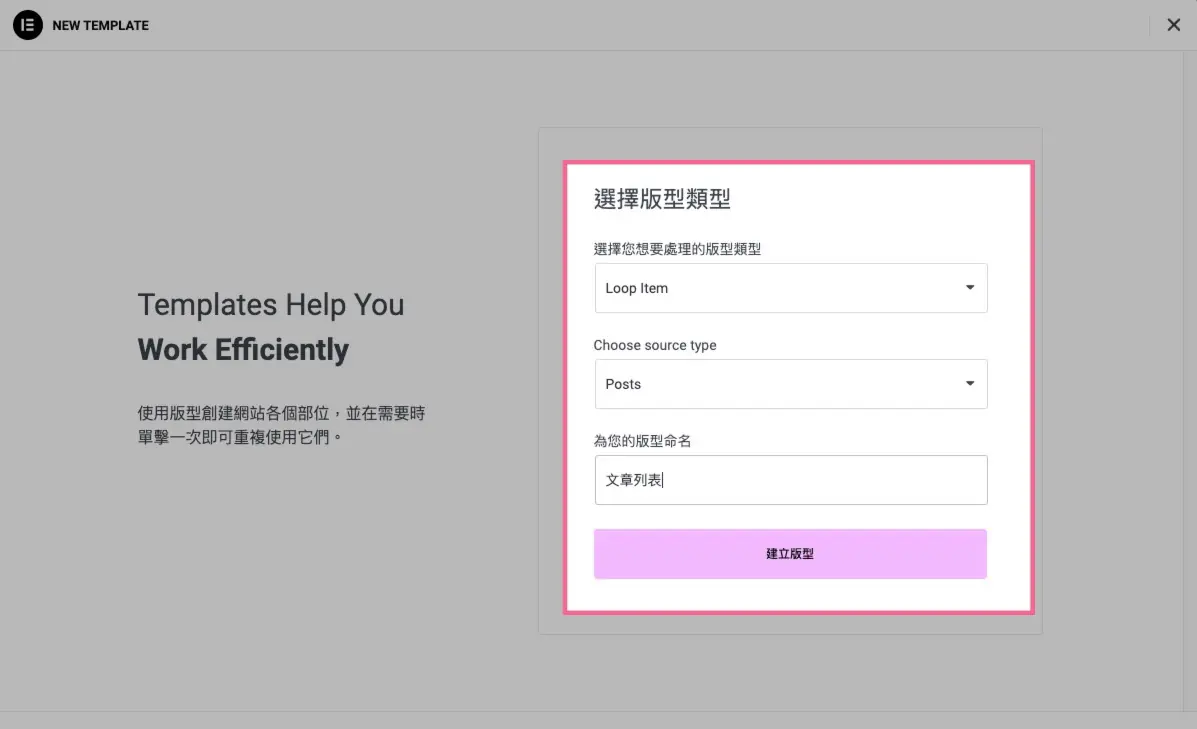The width and height of the screenshot is (1197, 729).
Task: Click the NEW TEMPLATE header title
Action: tap(101, 25)
